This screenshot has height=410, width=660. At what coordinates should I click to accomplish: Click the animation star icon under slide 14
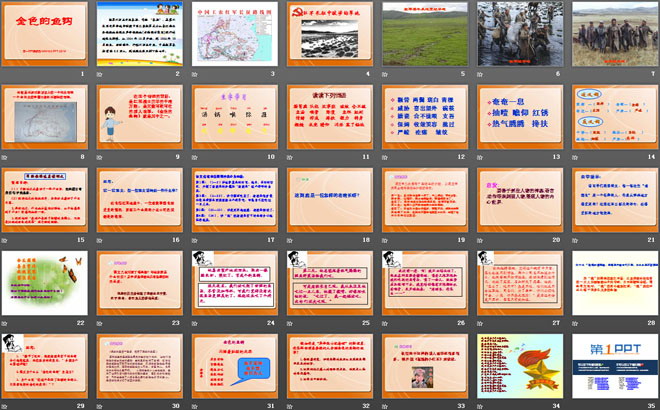click(575, 157)
